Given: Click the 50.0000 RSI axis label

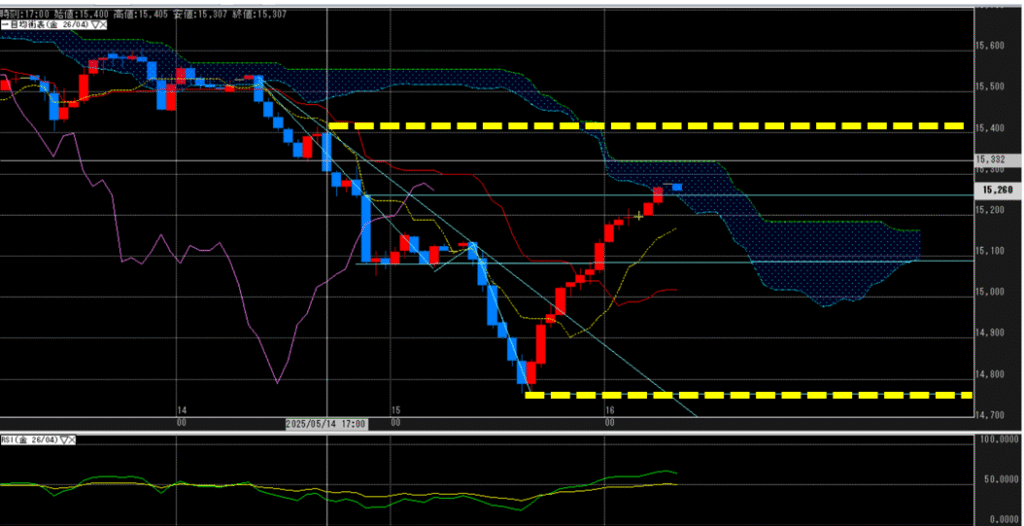Looking at the screenshot, I should click(x=999, y=480).
